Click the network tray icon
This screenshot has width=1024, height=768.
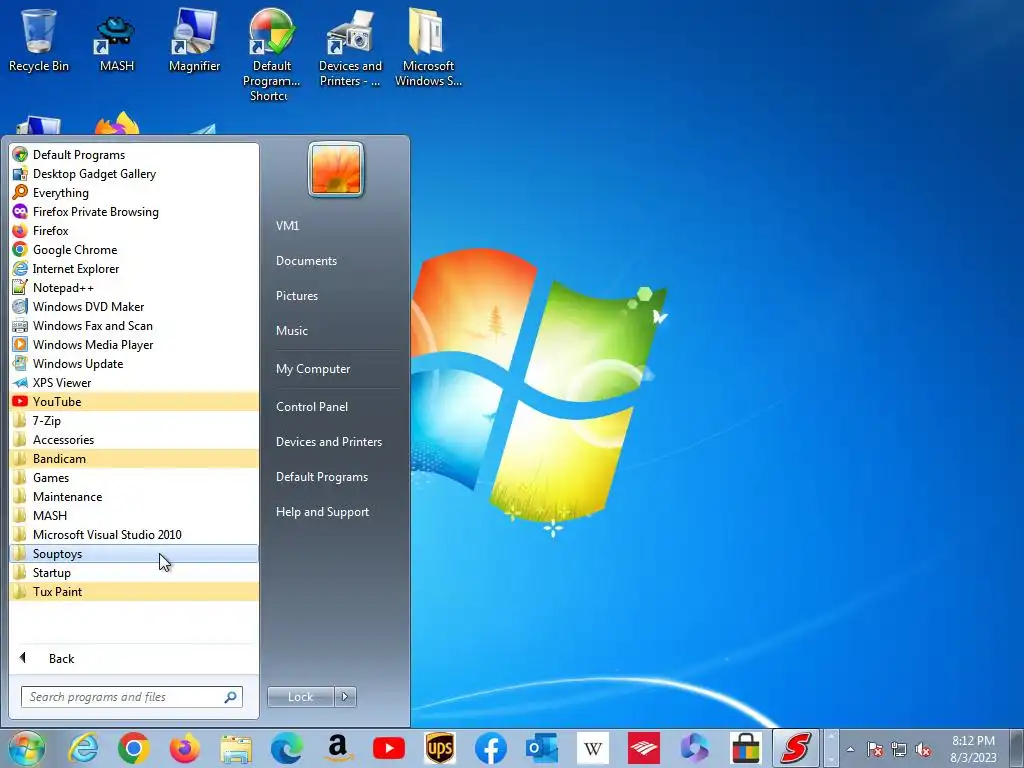click(899, 749)
